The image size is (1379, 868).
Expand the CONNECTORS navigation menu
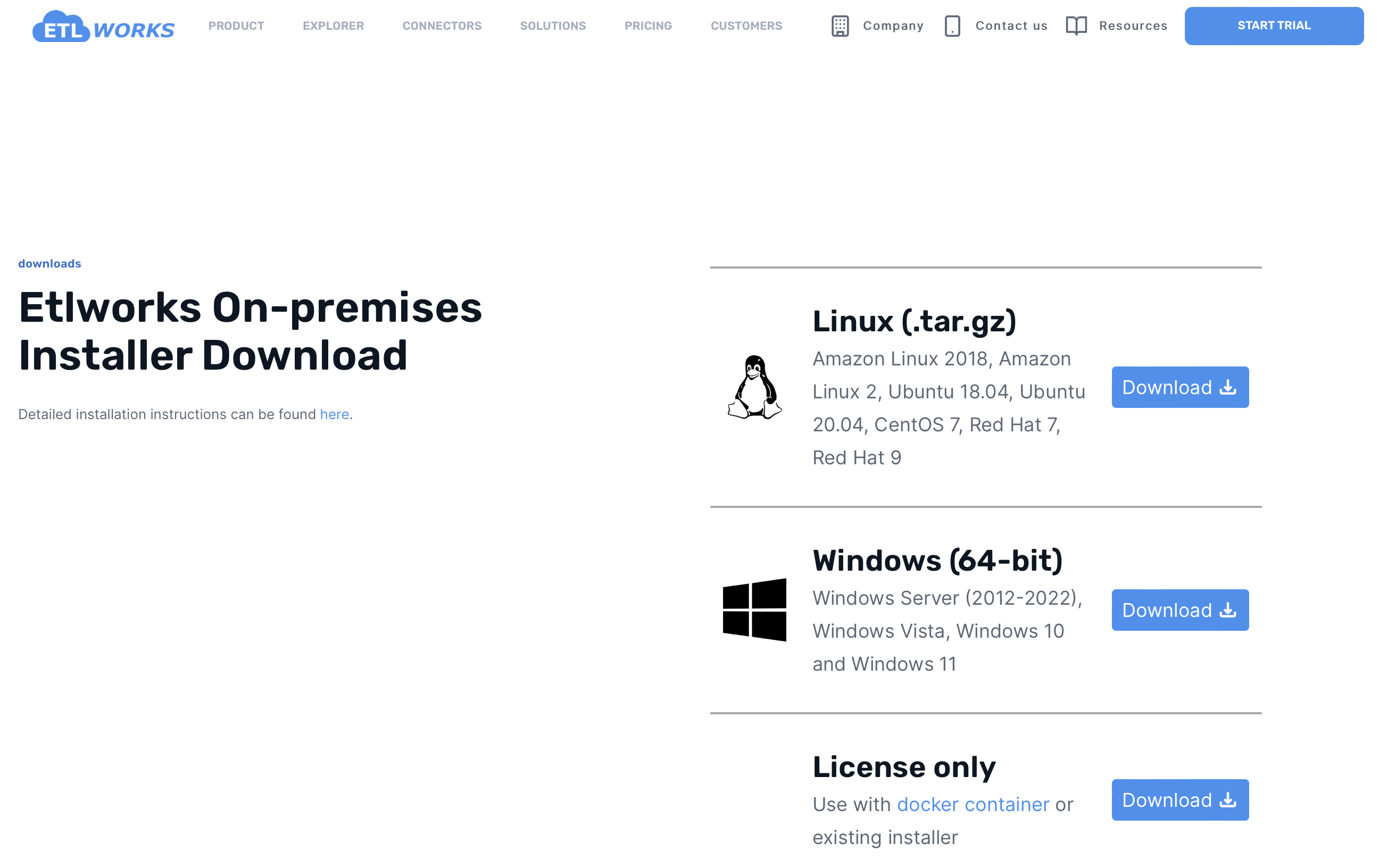441,24
